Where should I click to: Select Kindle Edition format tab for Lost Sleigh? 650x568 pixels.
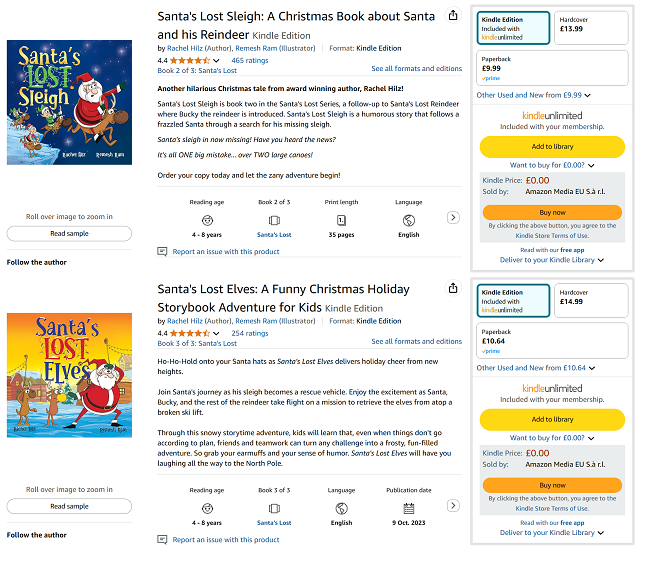tap(514, 28)
